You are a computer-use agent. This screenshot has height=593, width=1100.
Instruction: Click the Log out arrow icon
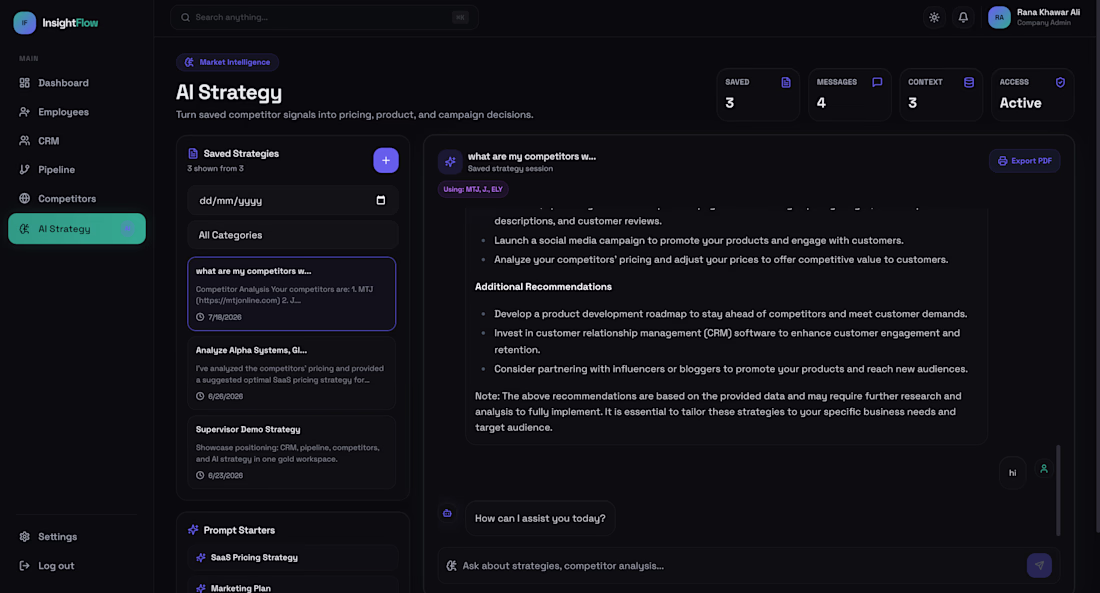click(25, 566)
